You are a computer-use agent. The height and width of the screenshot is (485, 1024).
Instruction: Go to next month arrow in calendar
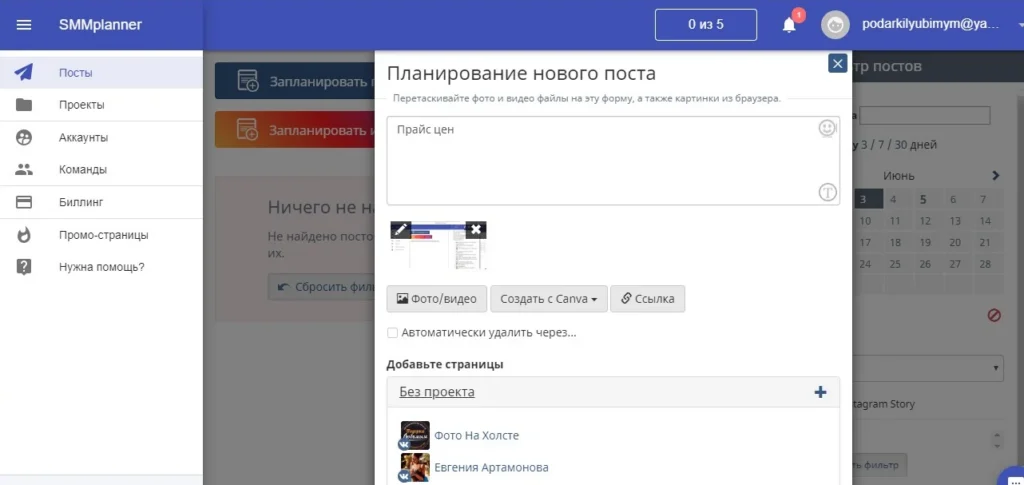[995, 176]
